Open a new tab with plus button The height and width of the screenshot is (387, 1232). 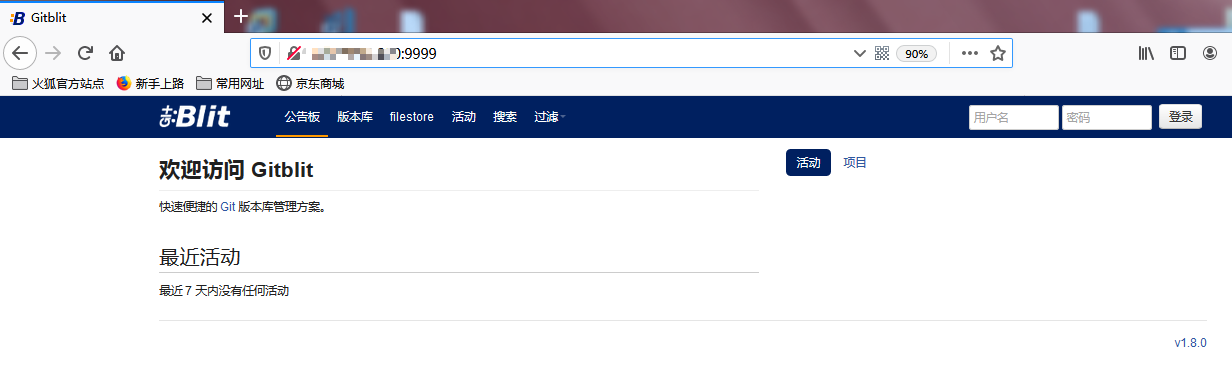click(x=240, y=16)
